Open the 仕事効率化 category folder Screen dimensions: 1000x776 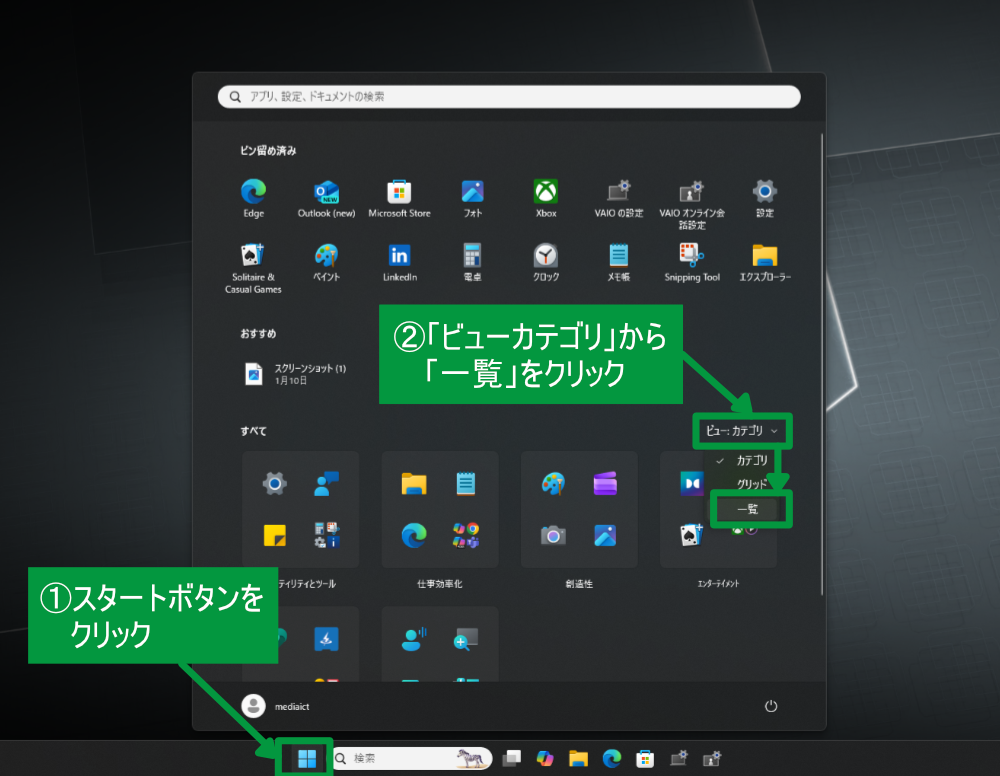(440, 510)
